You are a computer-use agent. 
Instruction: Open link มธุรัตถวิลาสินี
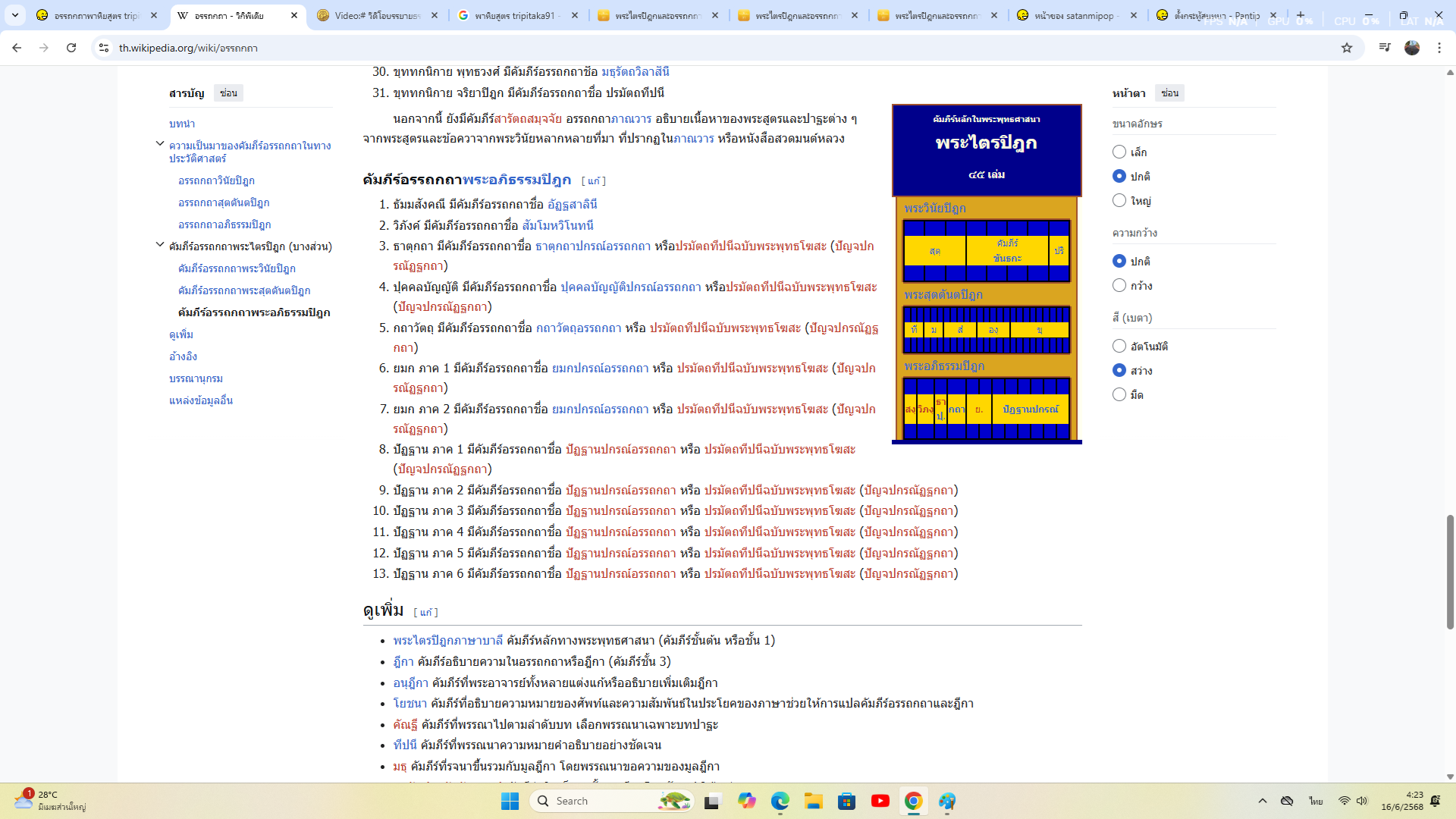tap(635, 71)
